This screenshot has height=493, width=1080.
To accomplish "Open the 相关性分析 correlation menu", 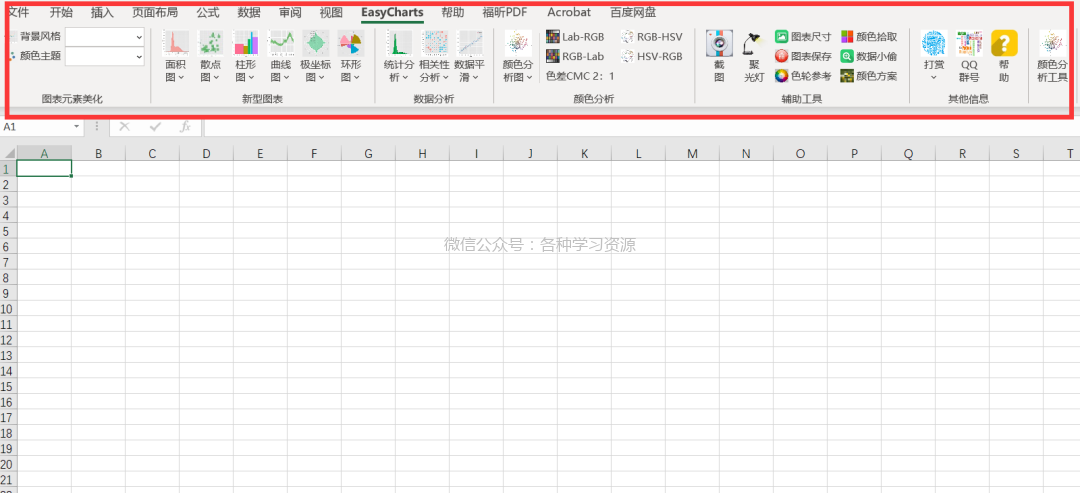I will tap(434, 56).
